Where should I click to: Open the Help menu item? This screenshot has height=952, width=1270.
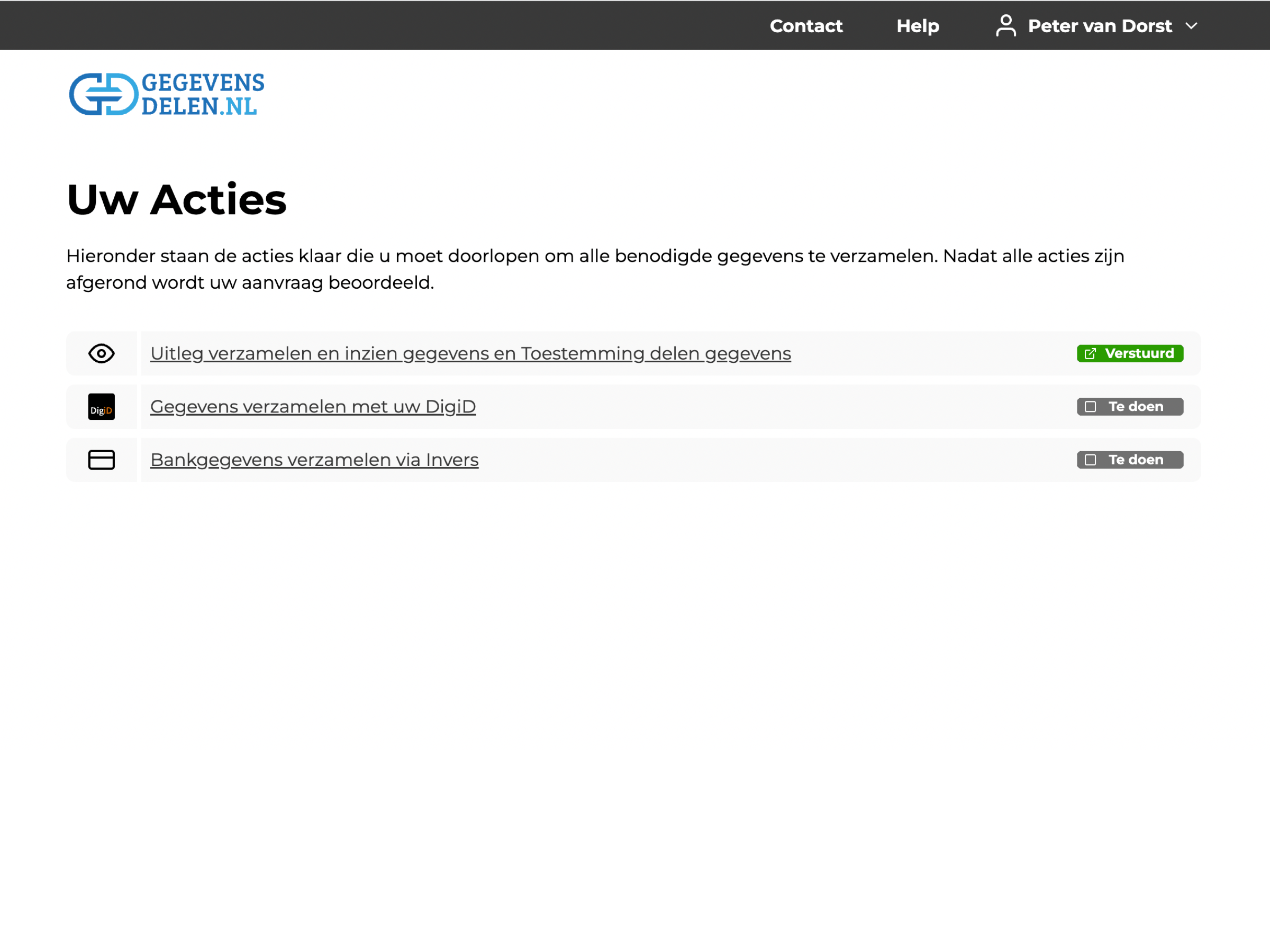(918, 26)
